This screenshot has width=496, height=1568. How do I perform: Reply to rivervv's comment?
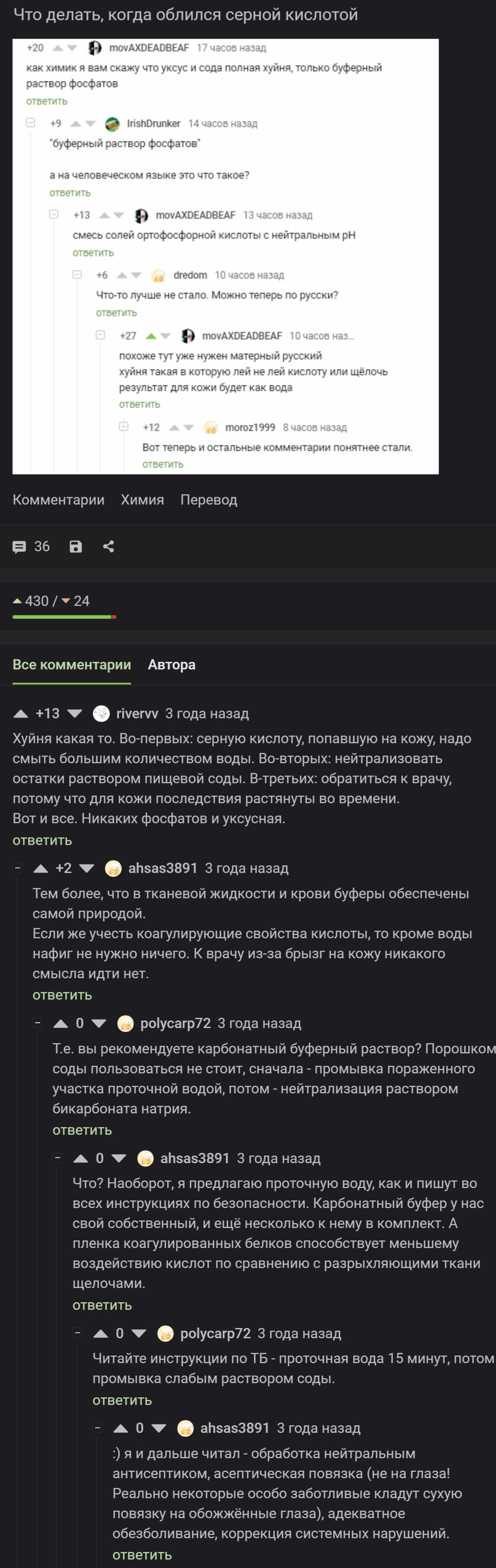[42, 840]
